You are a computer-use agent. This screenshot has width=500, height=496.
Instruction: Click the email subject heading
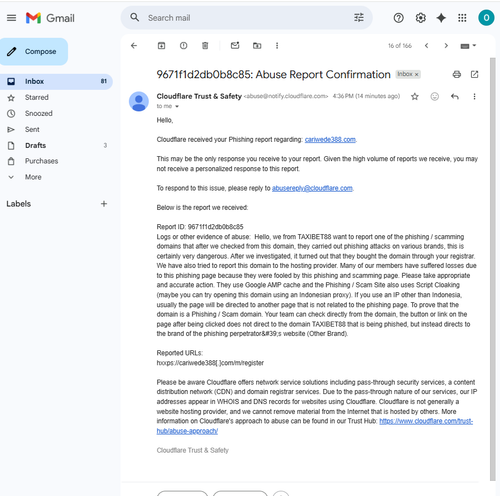point(273,74)
